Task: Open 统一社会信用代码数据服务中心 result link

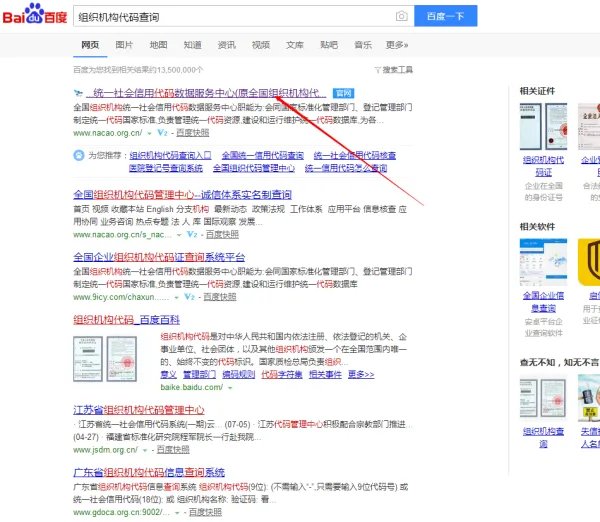Action: click(x=206, y=93)
